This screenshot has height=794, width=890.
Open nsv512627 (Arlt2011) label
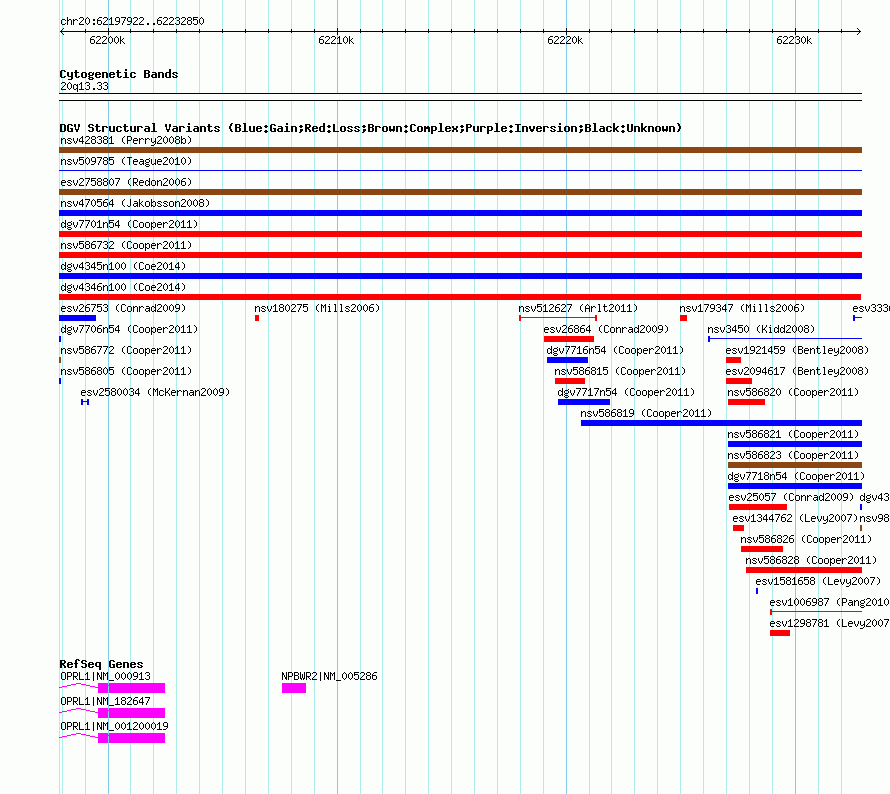point(578,308)
